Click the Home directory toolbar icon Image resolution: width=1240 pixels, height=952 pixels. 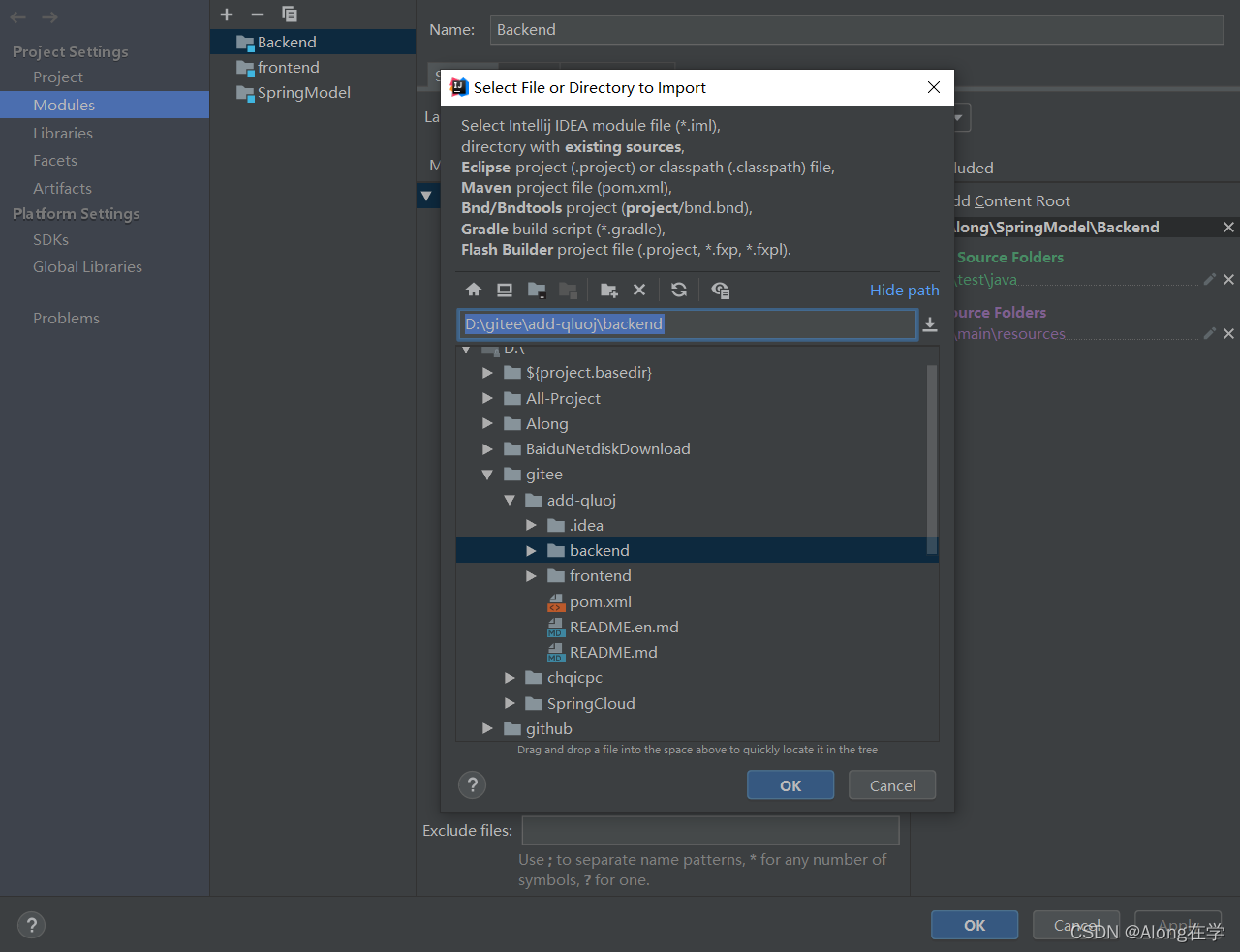tap(474, 290)
